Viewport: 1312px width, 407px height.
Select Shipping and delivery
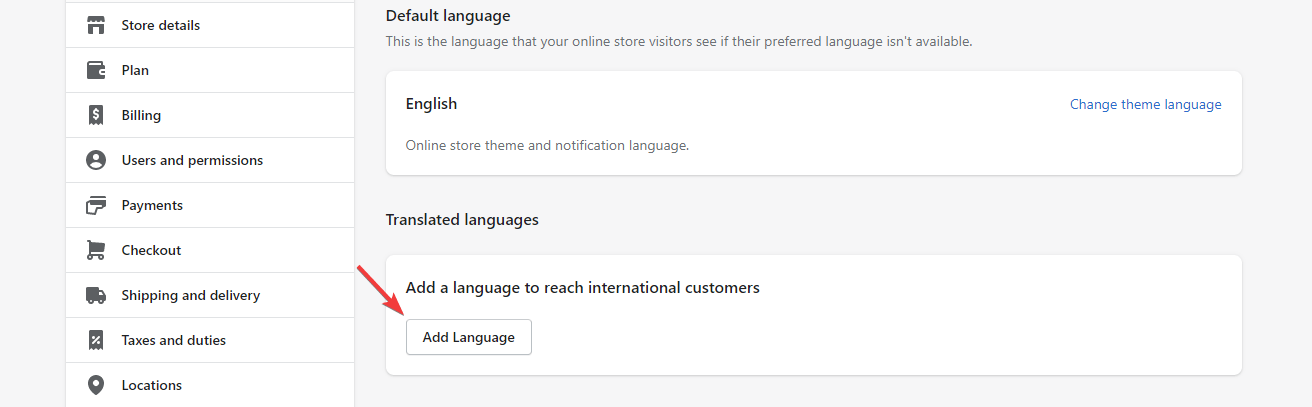(x=210, y=295)
